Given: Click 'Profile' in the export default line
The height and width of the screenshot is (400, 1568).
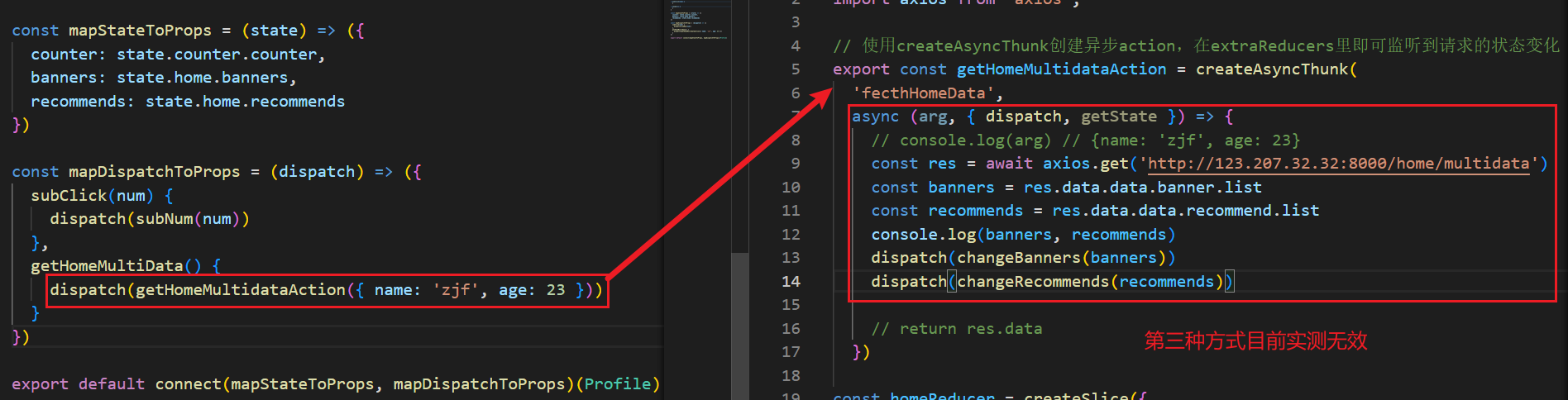Looking at the screenshot, I should point(618,384).
